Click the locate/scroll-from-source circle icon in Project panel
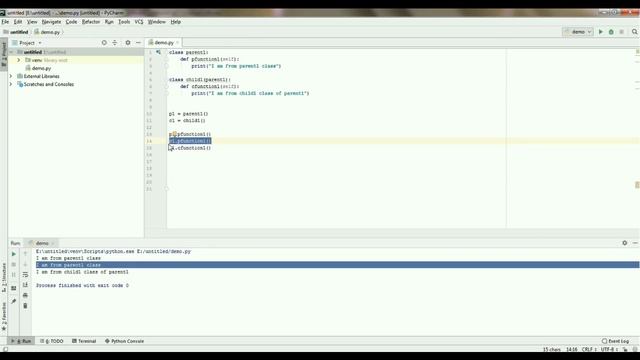This screenshot has height=360, width=640. click(104, 43)
